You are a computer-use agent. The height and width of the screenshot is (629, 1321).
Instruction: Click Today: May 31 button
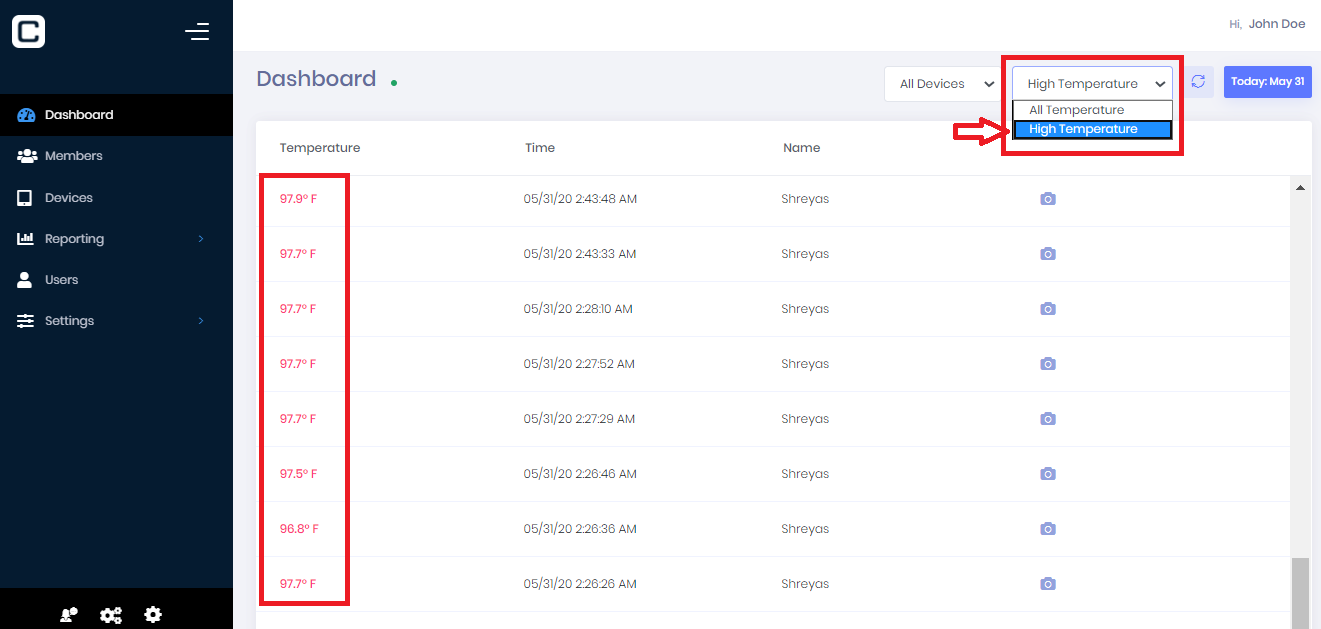coord(1267,82)
